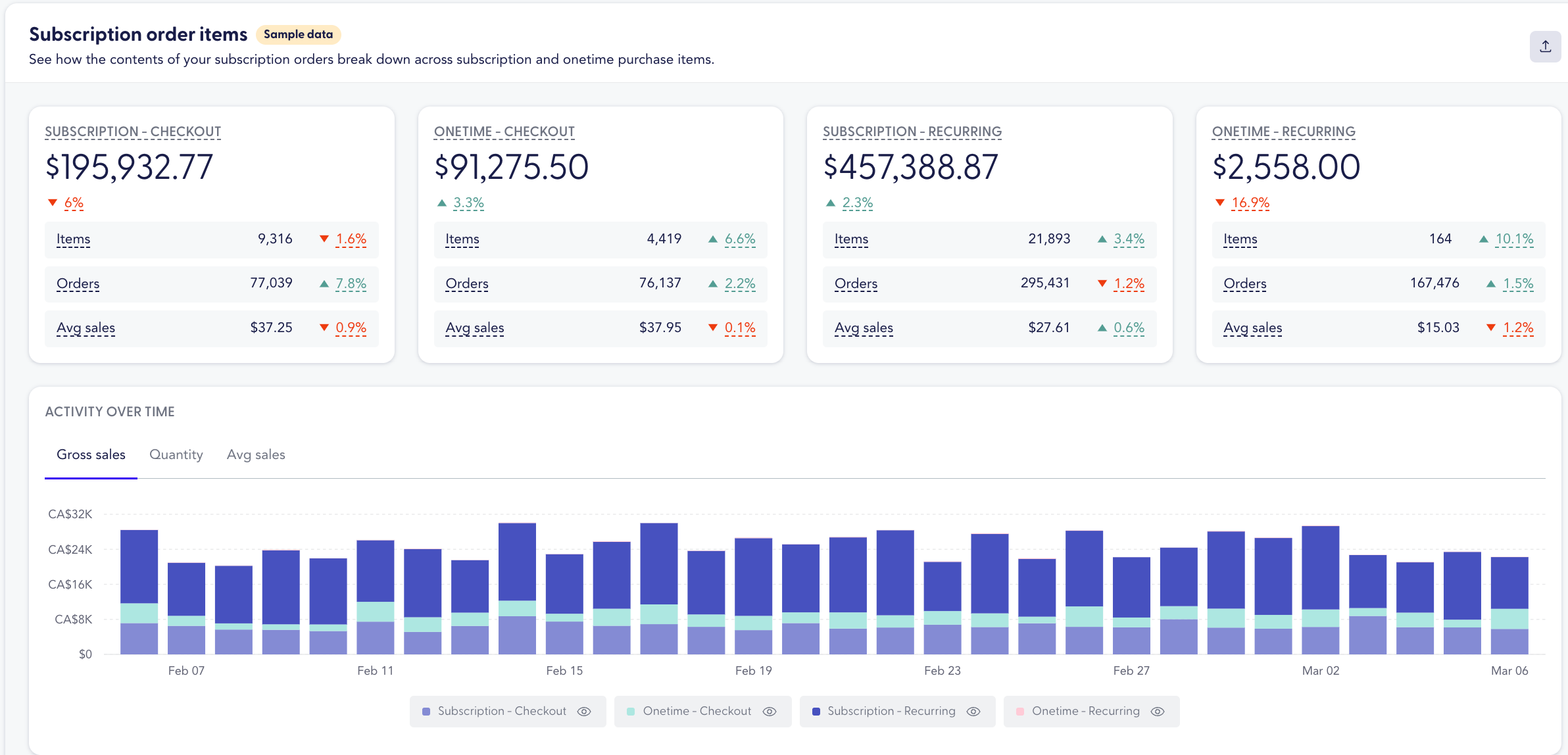1568x755 pixels.
Task: Click the Items link in the Subscription - Checkout card
Action: (72, 239)
